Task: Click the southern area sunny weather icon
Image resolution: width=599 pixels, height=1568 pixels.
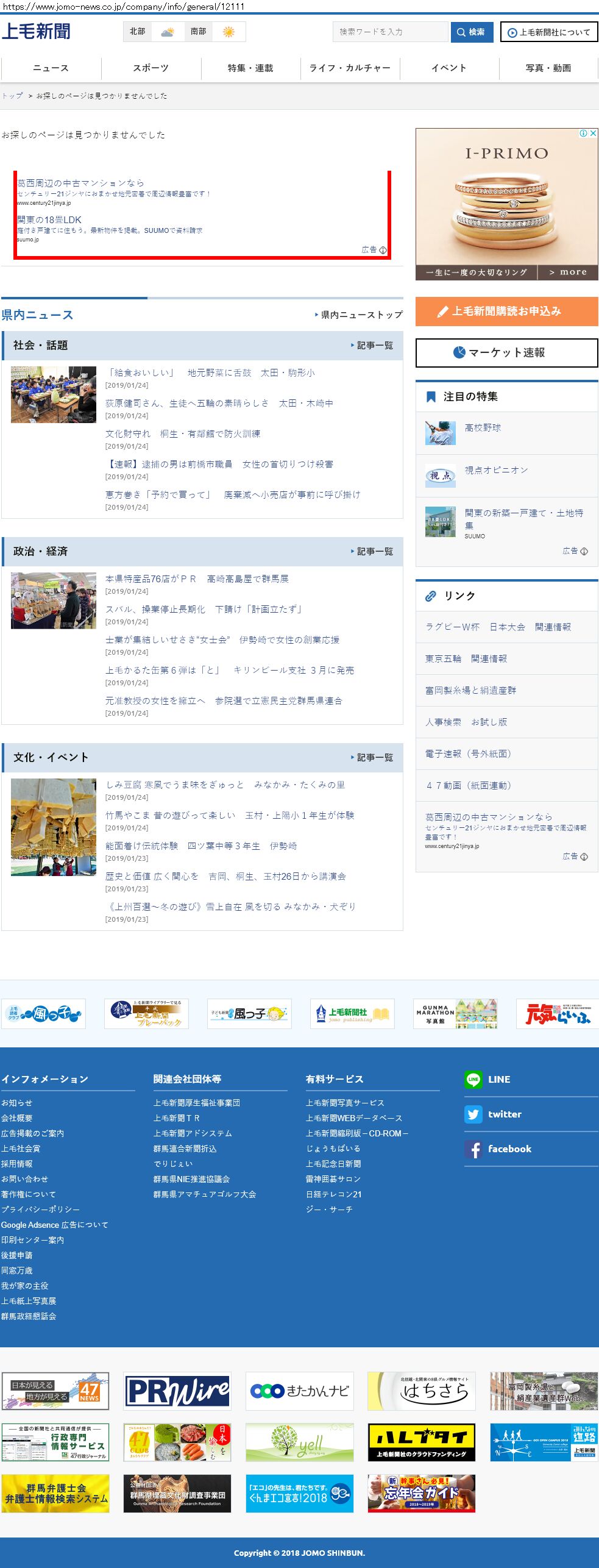Action: (x=229, y=32)
